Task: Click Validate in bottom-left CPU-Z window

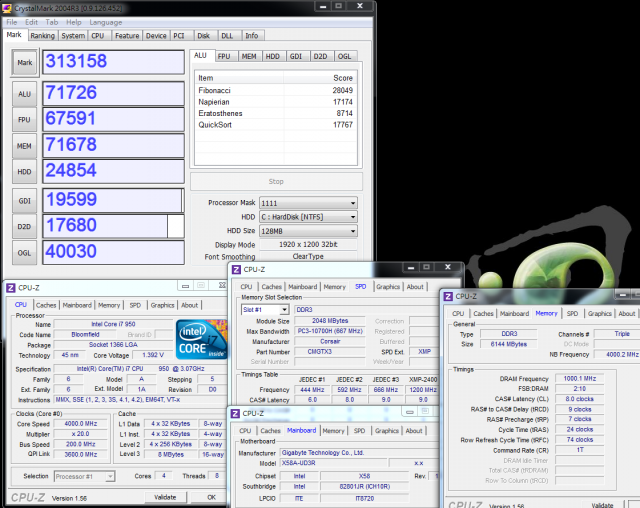Action: [165, 497]
